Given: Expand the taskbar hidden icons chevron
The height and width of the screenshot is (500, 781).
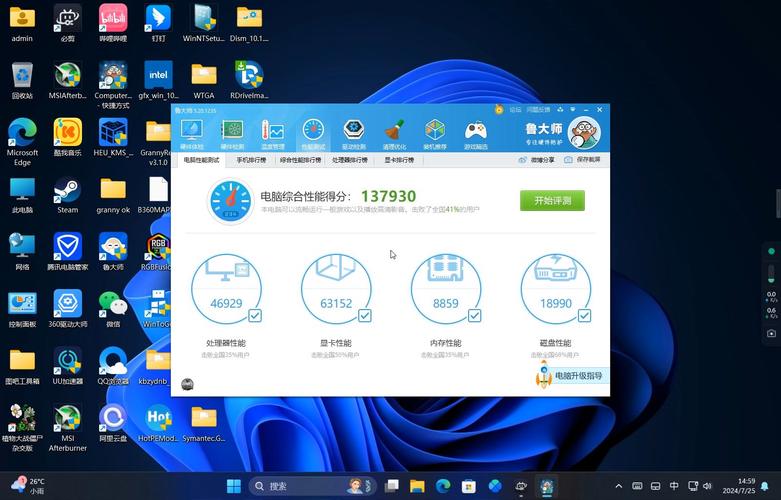Looking at the screenshot, I should point(619,486).
